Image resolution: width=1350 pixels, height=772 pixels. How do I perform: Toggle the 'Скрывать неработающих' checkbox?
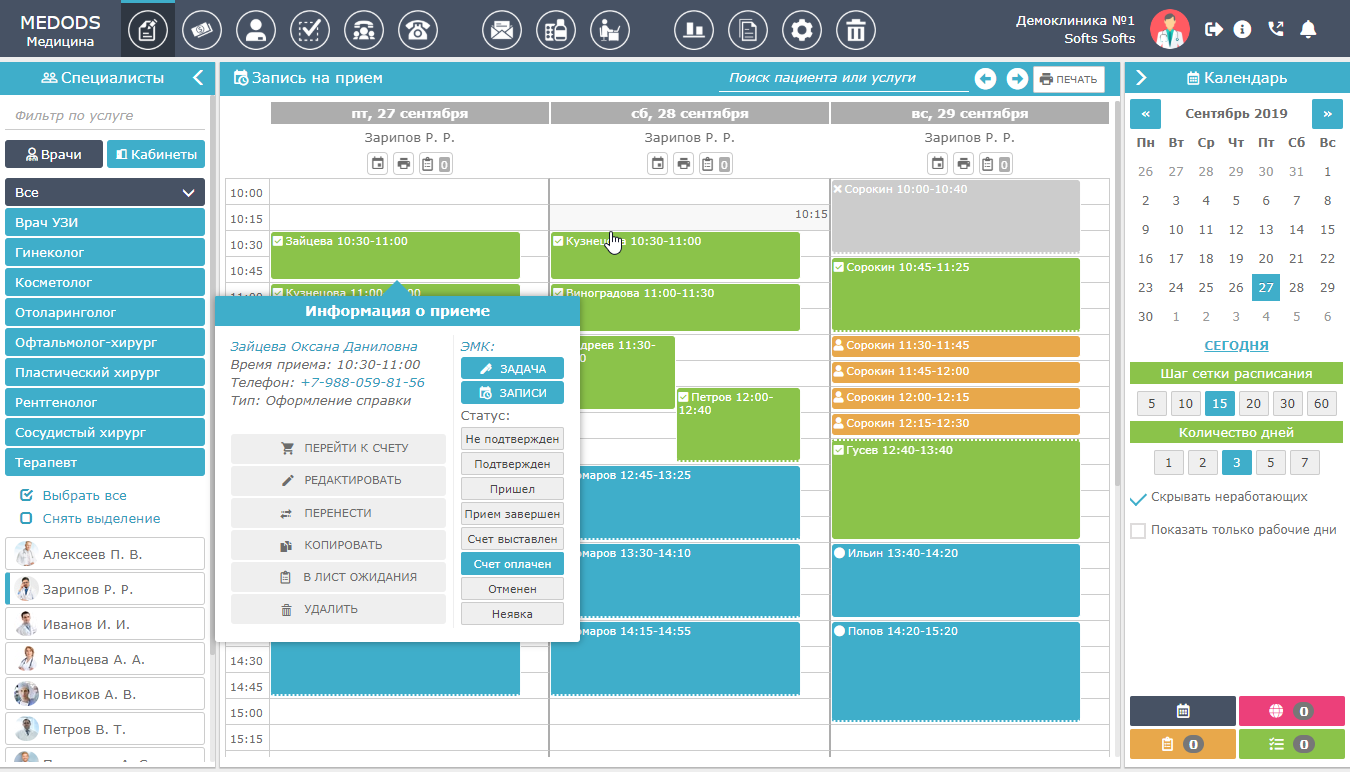pos(1138,498)
